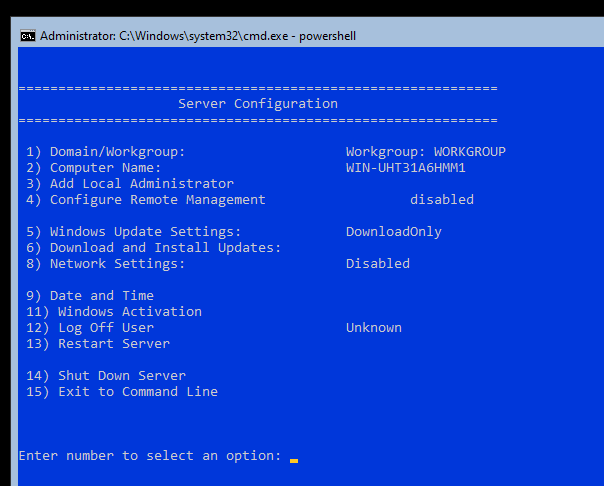Click the DownloadOnly update value

point(394,232)
